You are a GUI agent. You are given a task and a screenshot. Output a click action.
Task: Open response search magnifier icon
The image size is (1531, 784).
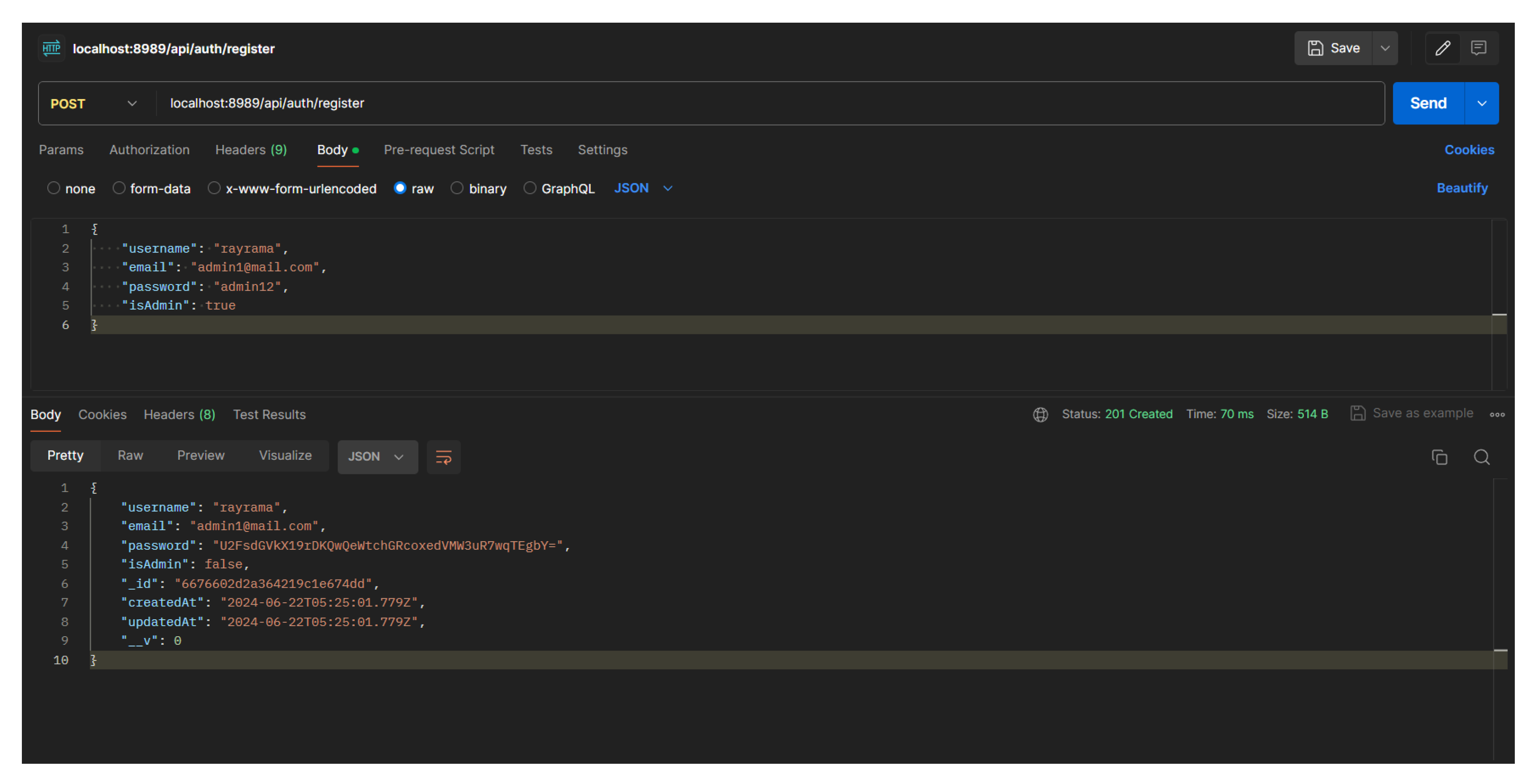(1481, 457)
